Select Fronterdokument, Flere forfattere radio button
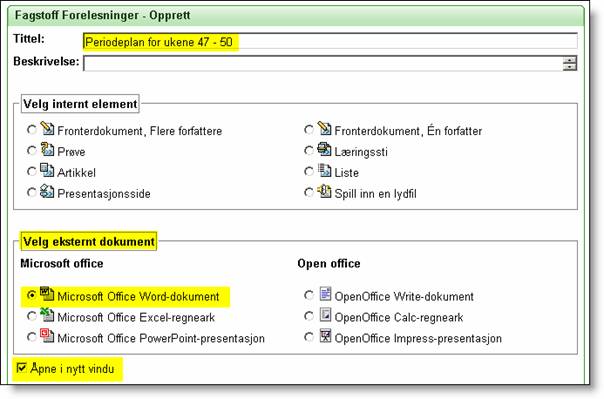Image resolution: width=604 pixels, height=399 pixels. click(x=32, y=130)
